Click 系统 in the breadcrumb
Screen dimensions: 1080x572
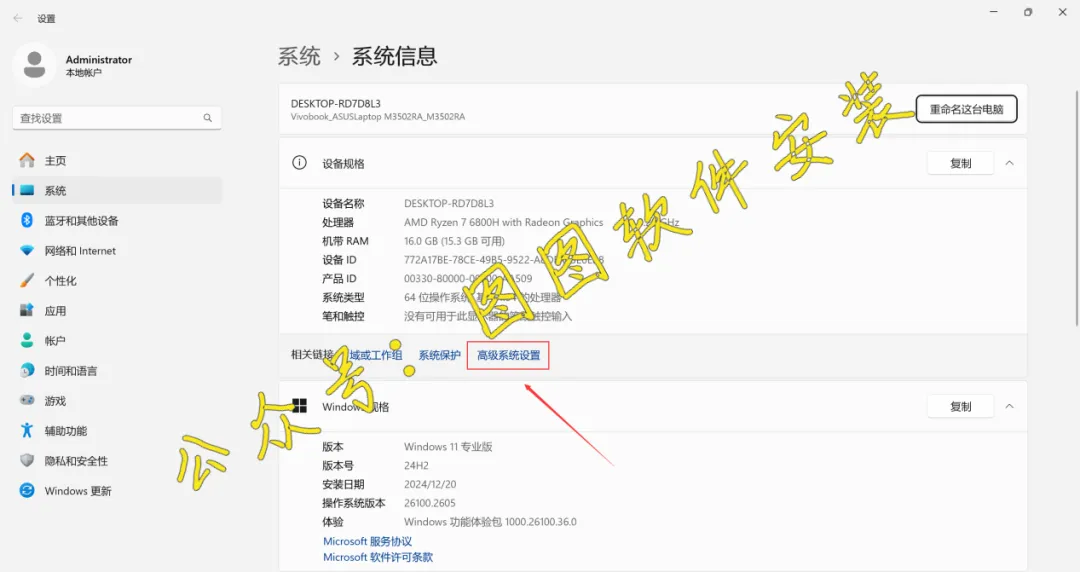point(299,56)
